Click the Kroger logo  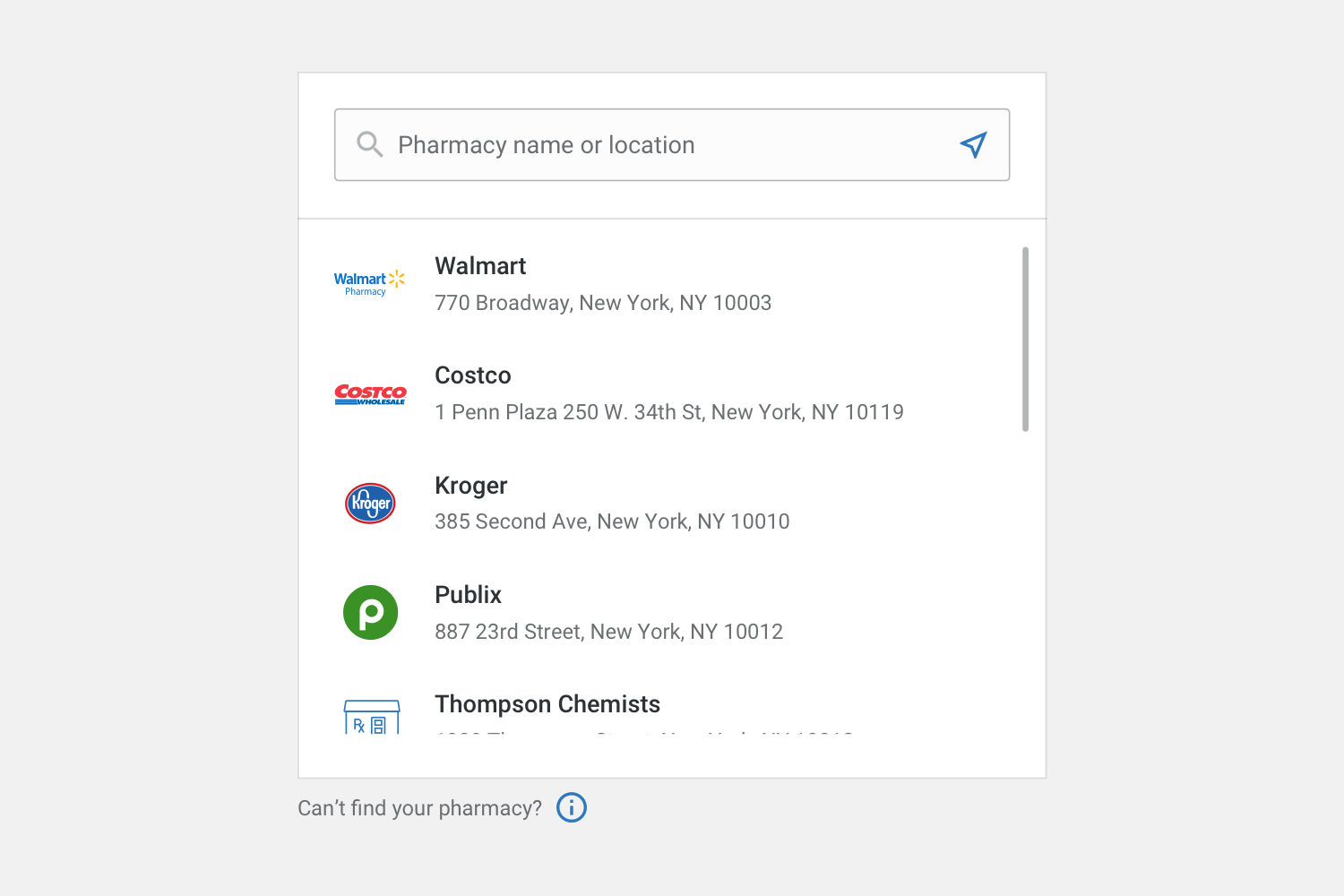click(370, 504)
